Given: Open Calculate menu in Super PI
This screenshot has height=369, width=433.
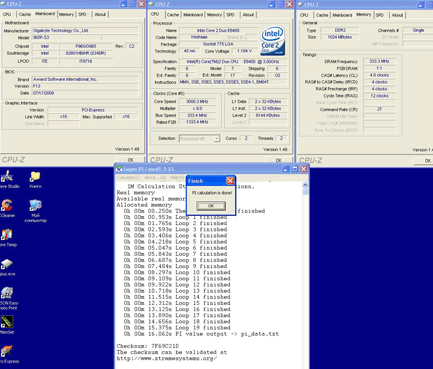Looking at the screenshot, I should click(129, 177).
